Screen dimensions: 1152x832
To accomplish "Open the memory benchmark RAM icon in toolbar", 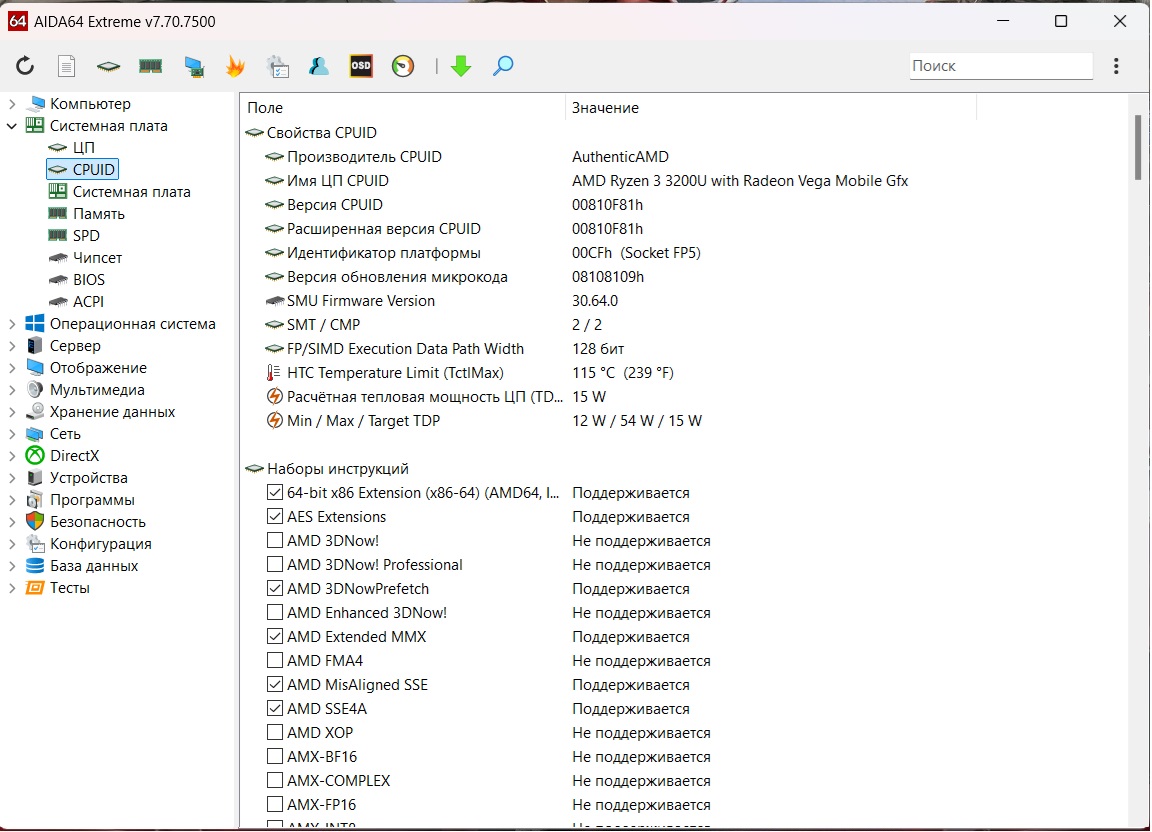I will pos(150,66).
